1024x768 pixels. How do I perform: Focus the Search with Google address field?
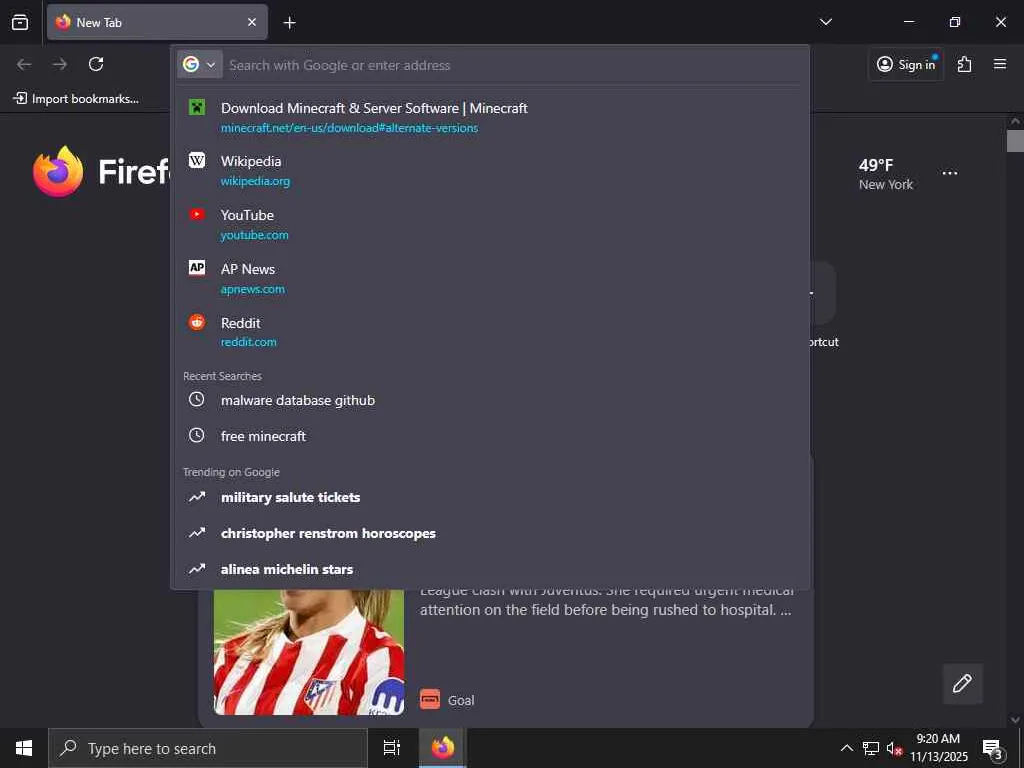[x=513, y=65]
